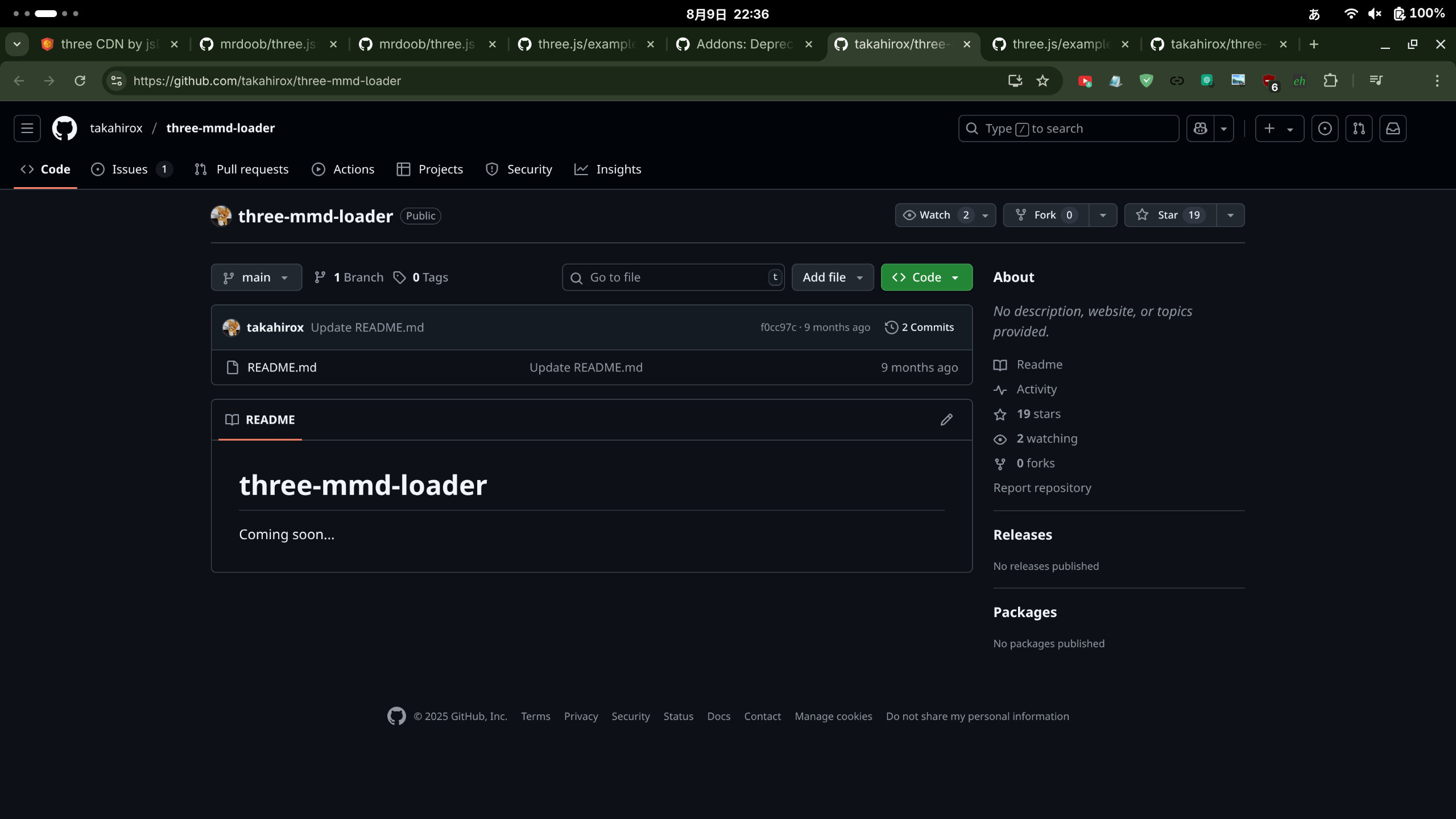Open the green Code clone dropdown
The height and width of the screenshot is (819, 1456).
[926, 278]
